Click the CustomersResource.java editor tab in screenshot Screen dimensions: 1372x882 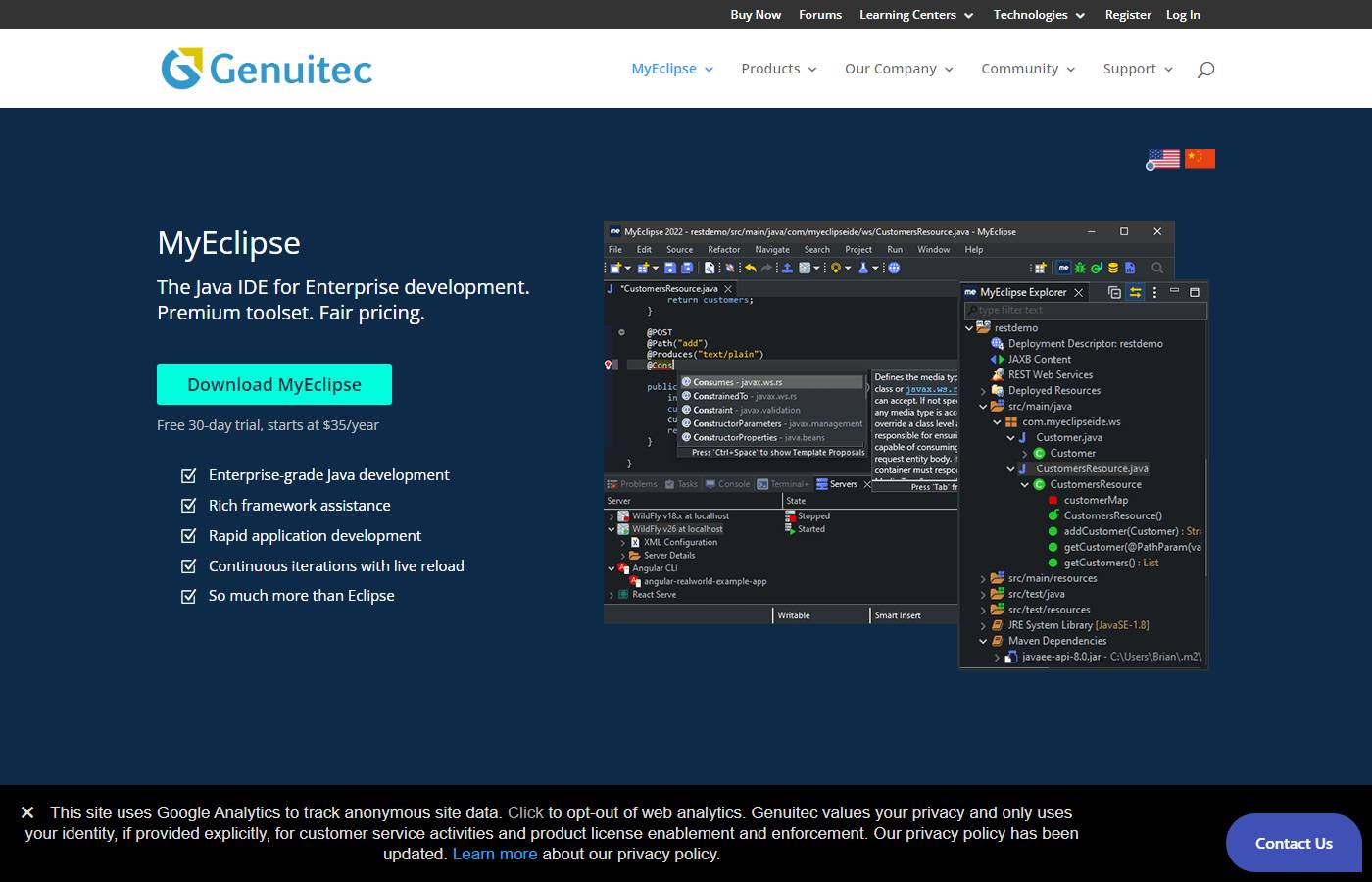point(670,288)
